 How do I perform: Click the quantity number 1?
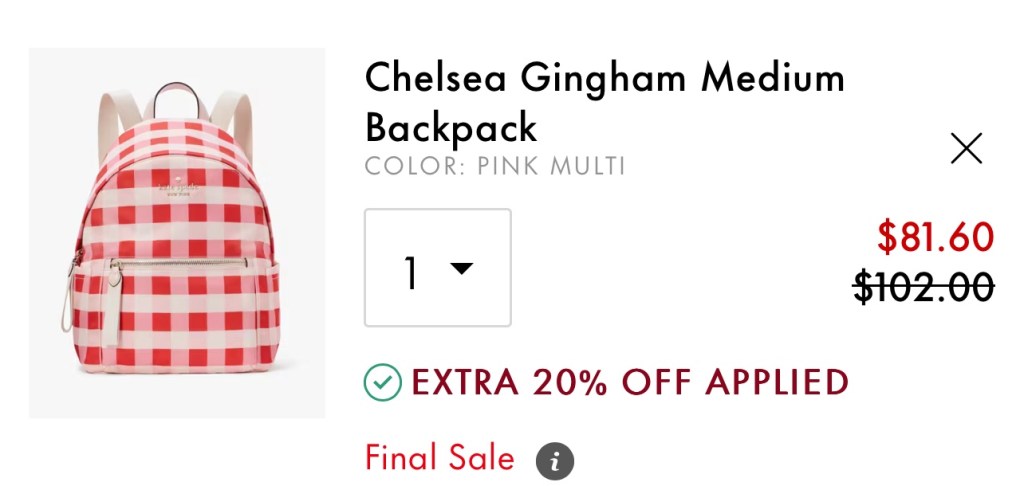[x=410, y=271]
